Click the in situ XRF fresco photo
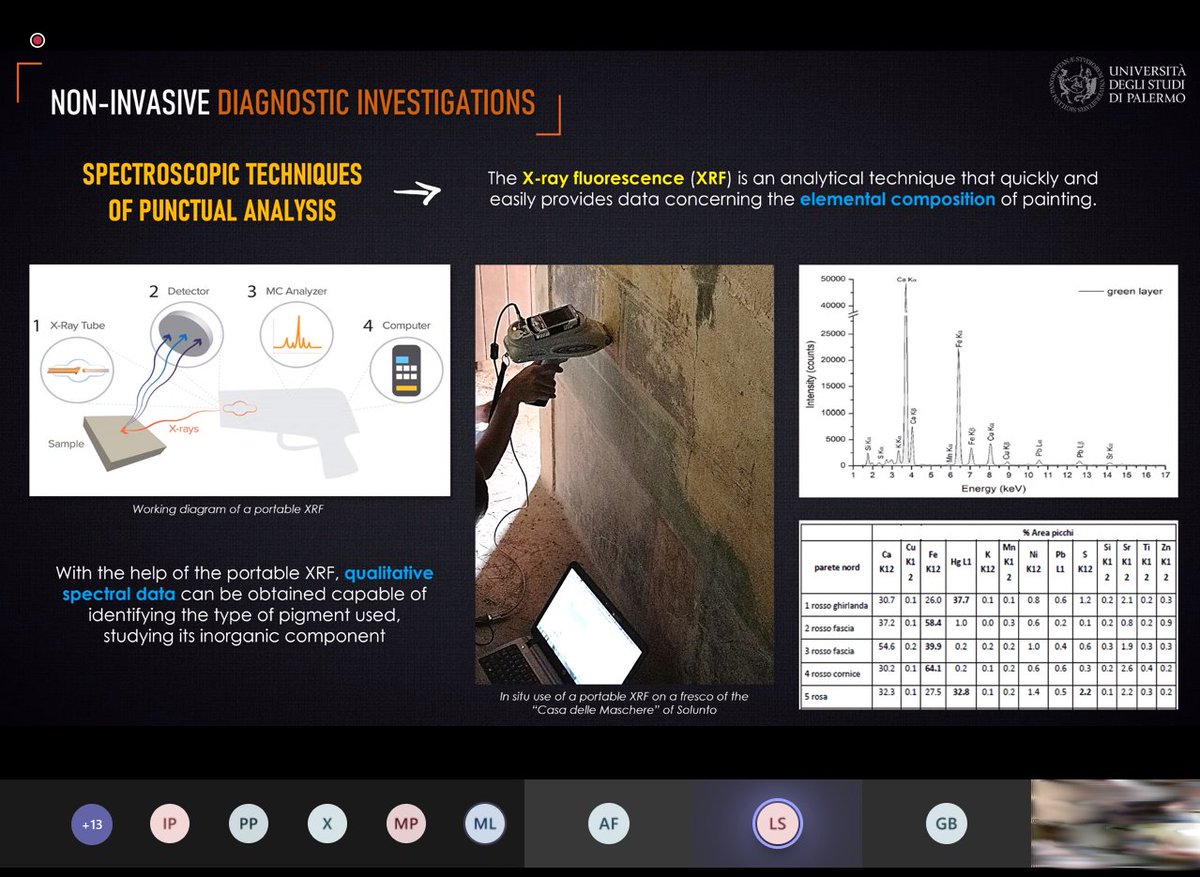The image size is (1200, 877). pyautogui.click(x=624, y=474)
